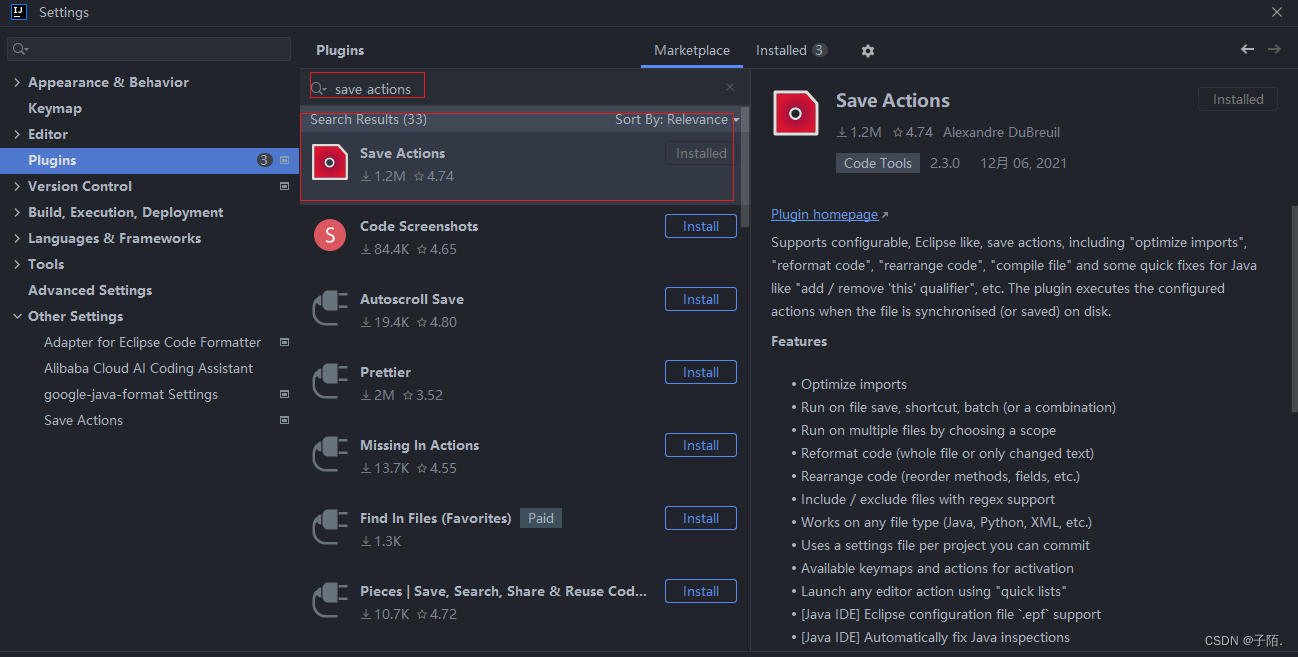The width and height of the screenshot is (1298, 657).
Task: Click the Missing In Actions plugin icon
Action: pos(330,454)
